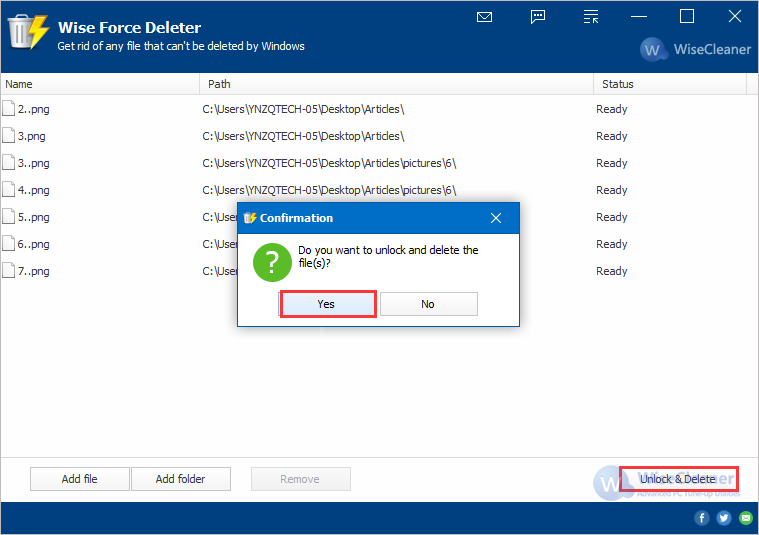Click the WiseCleaner brand text
The height and width of the screenshot is (535, 759).
[x=712, y=49]
